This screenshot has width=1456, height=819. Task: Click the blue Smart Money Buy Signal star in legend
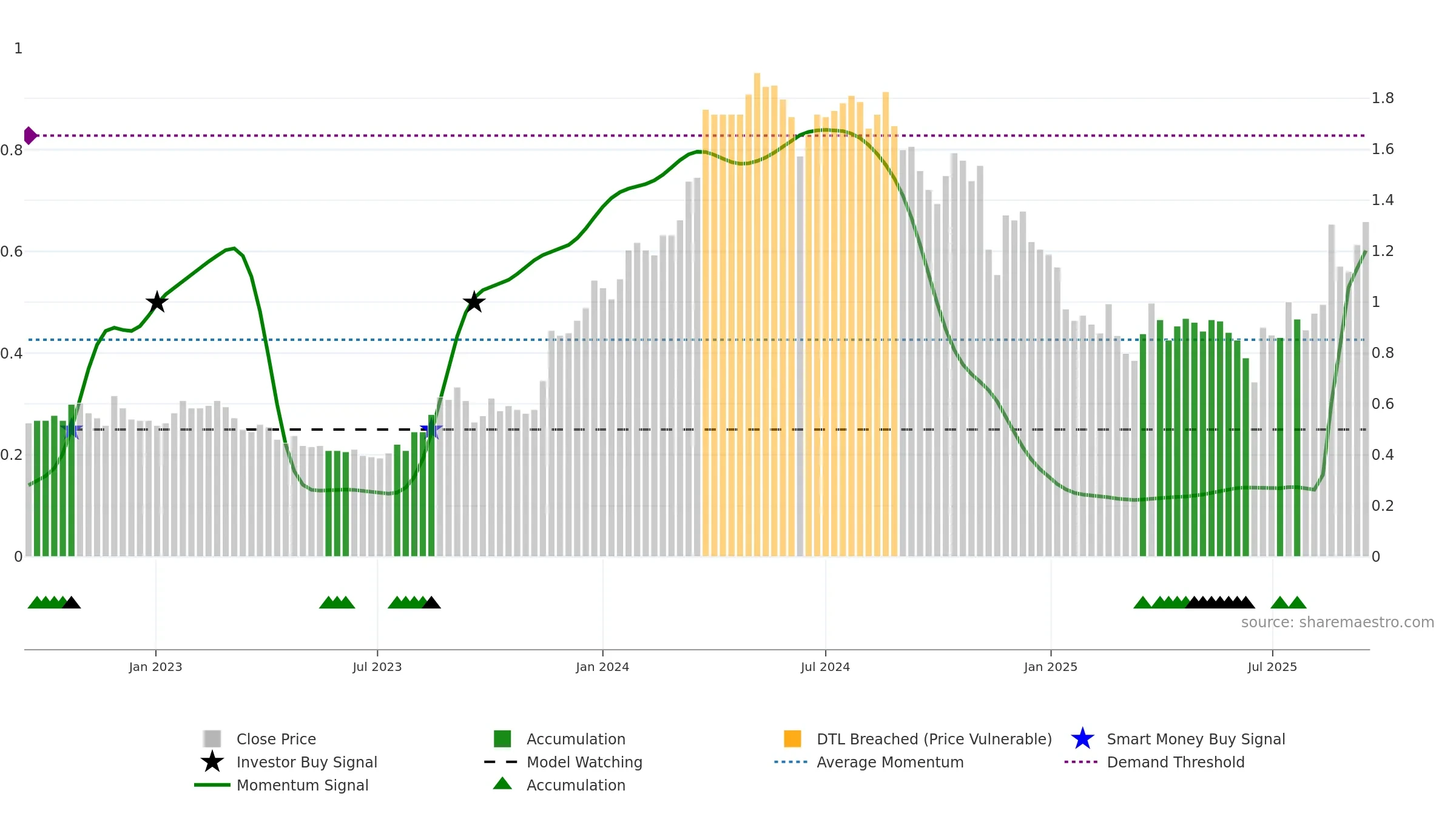[x=1082, y=738]
